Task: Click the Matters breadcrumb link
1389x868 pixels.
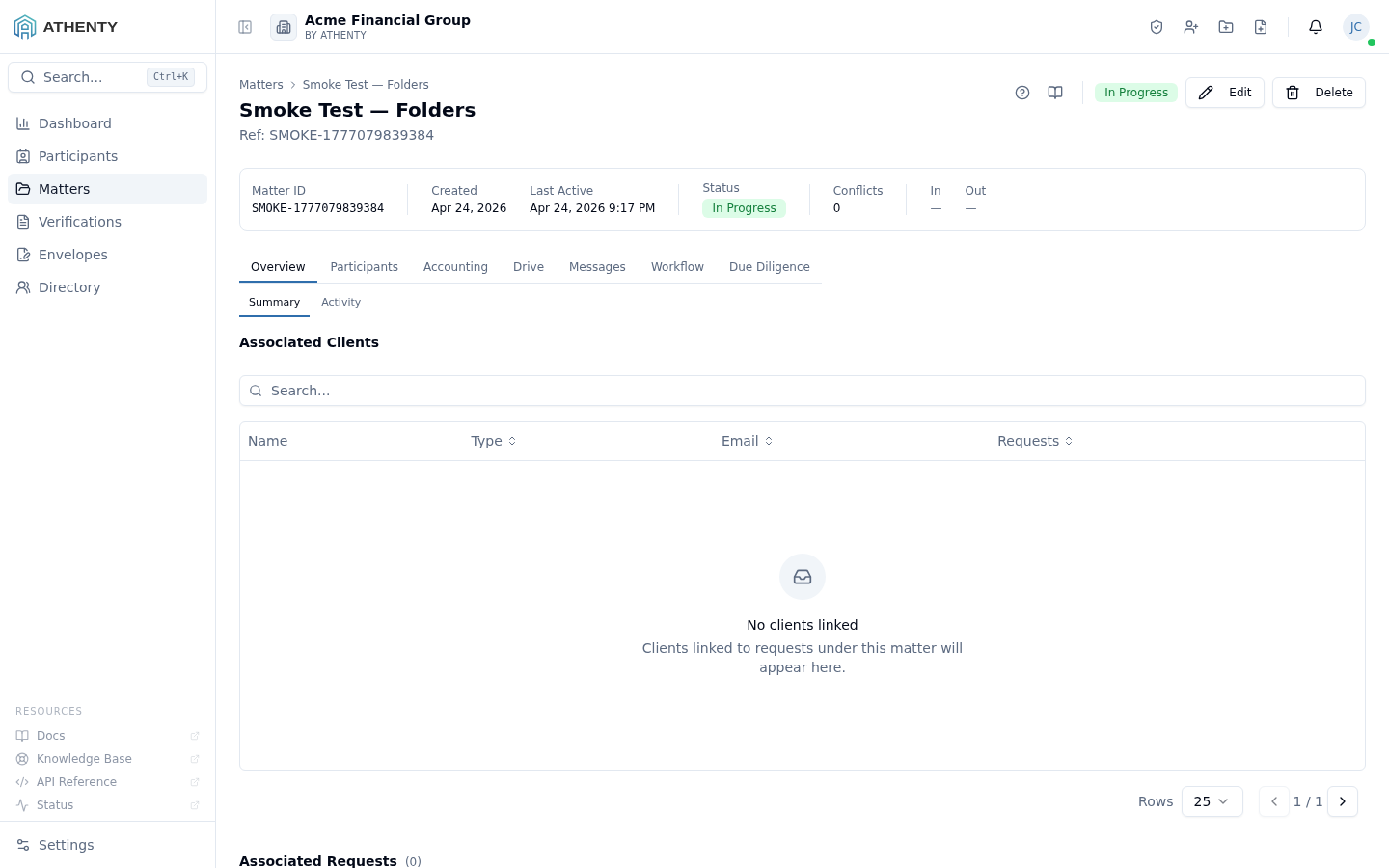Action: 260,85
